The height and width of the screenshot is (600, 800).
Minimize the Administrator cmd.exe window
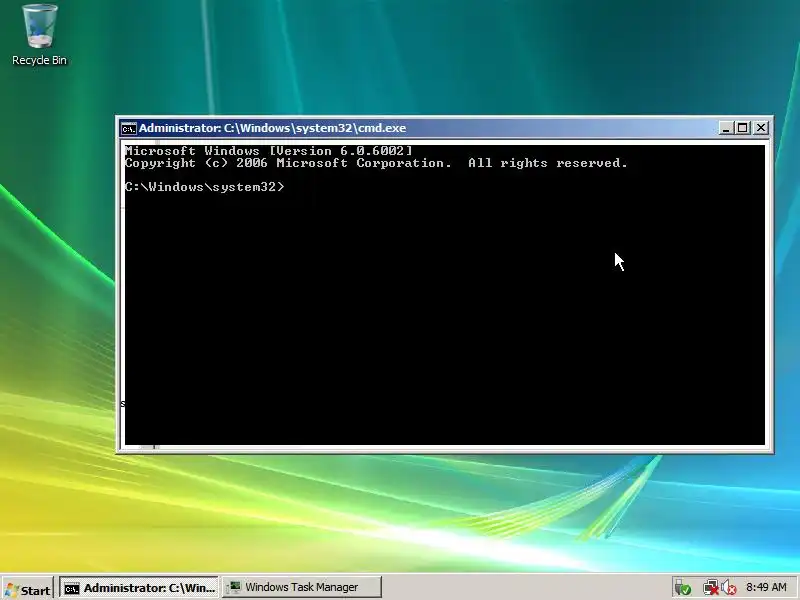(x=726, y=128)
